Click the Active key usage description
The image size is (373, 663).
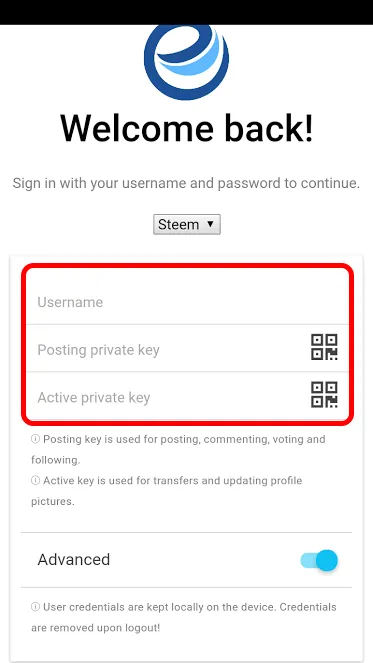pos(167,491)
